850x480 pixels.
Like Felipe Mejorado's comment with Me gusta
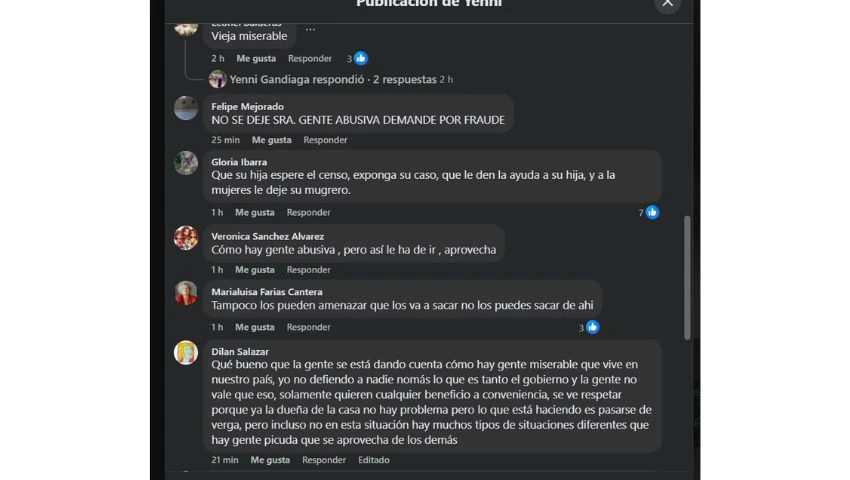click(x=271, y=140)
